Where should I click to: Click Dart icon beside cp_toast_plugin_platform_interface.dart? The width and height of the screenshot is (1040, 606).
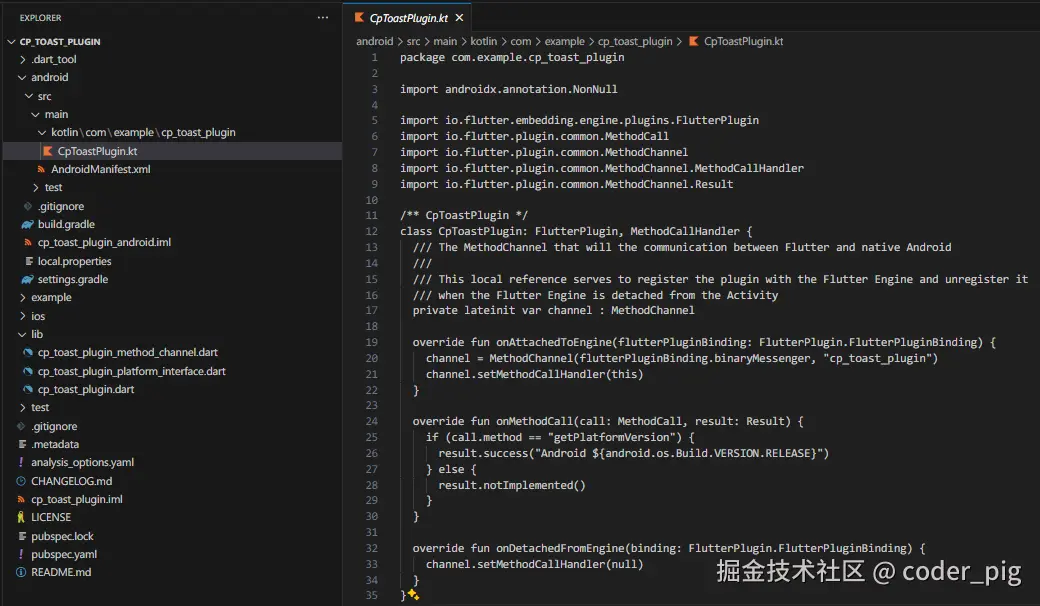click(28, 371)
